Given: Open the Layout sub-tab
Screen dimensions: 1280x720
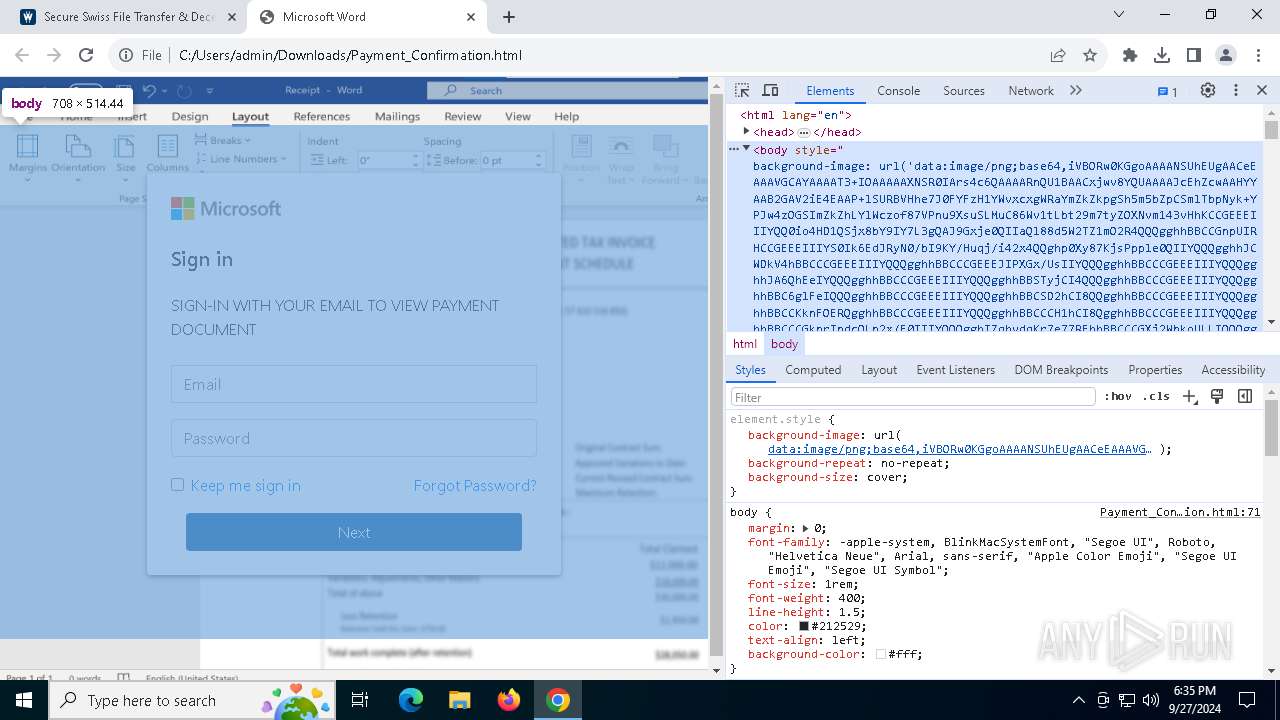Looking at the screenshot, I should [879, 369].
